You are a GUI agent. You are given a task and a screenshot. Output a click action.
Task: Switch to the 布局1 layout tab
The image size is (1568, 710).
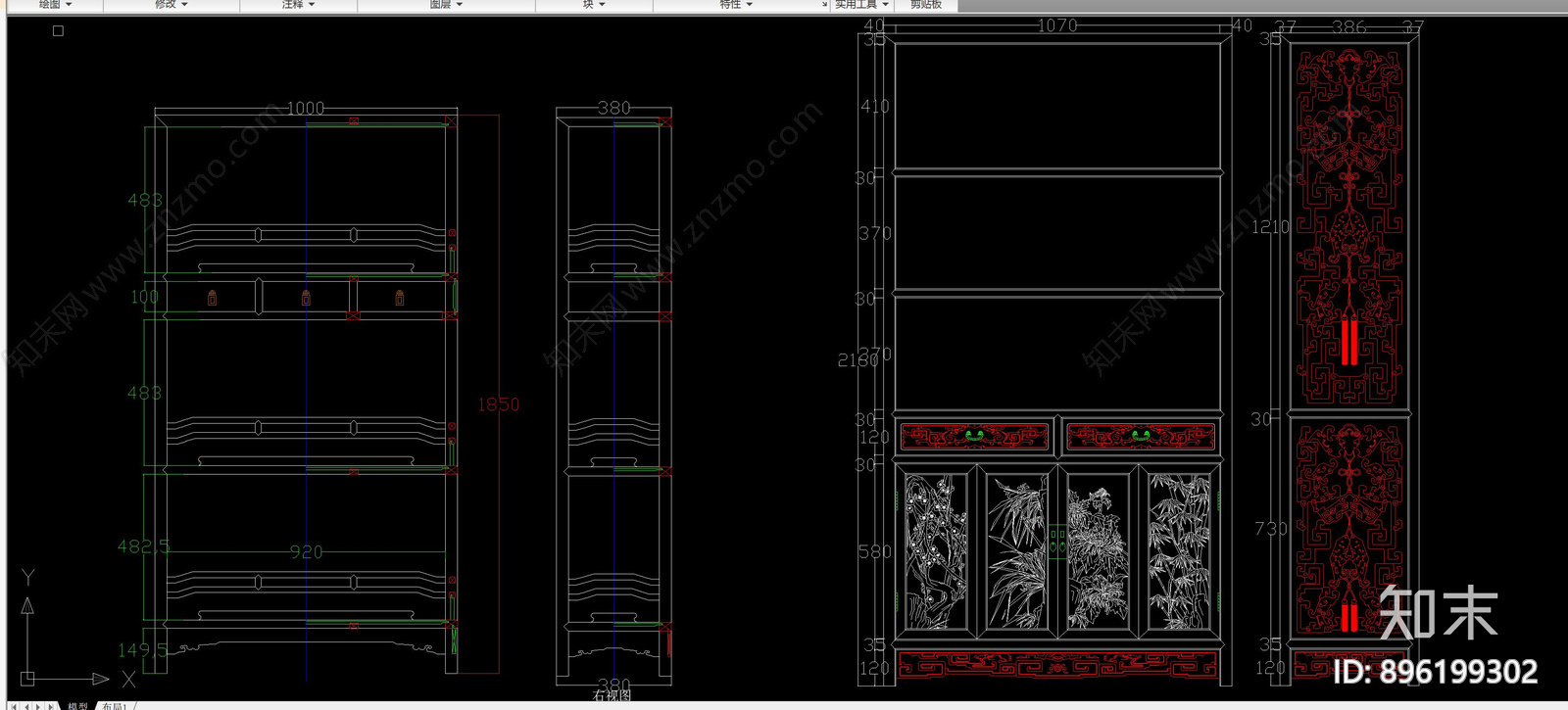pos(115,705)
